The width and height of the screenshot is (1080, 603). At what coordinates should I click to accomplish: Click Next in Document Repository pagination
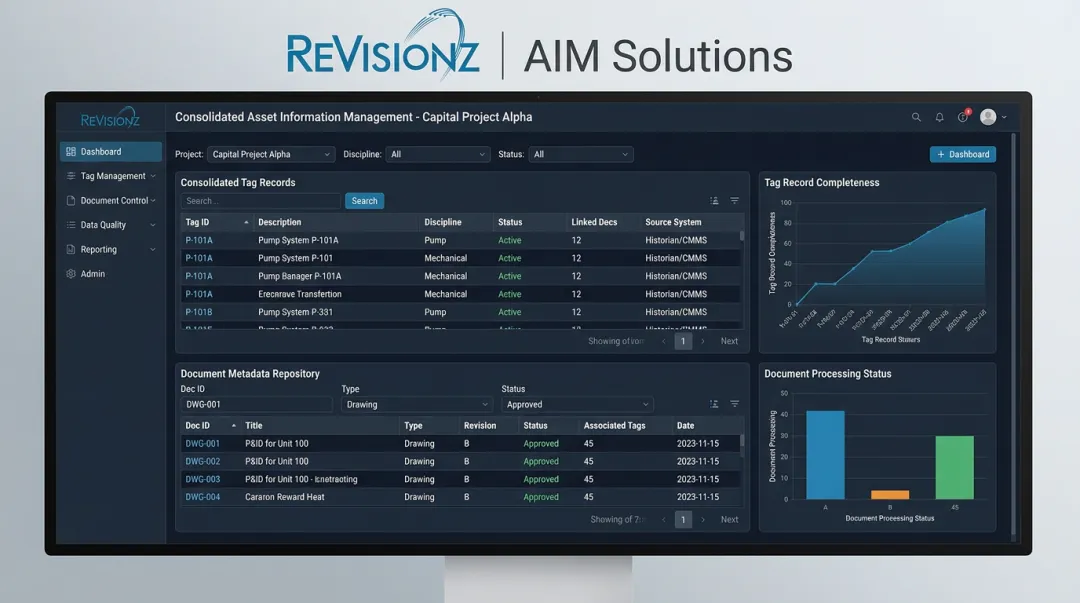pyautogui.click(x=729, y=520)
